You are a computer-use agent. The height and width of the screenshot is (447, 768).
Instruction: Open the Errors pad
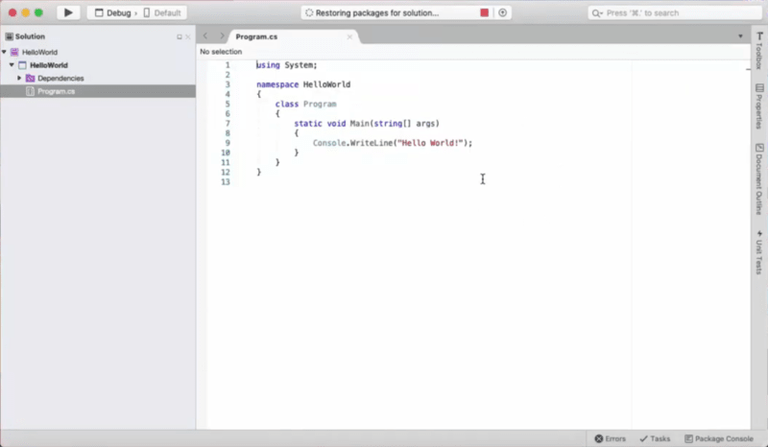point(610,439)
